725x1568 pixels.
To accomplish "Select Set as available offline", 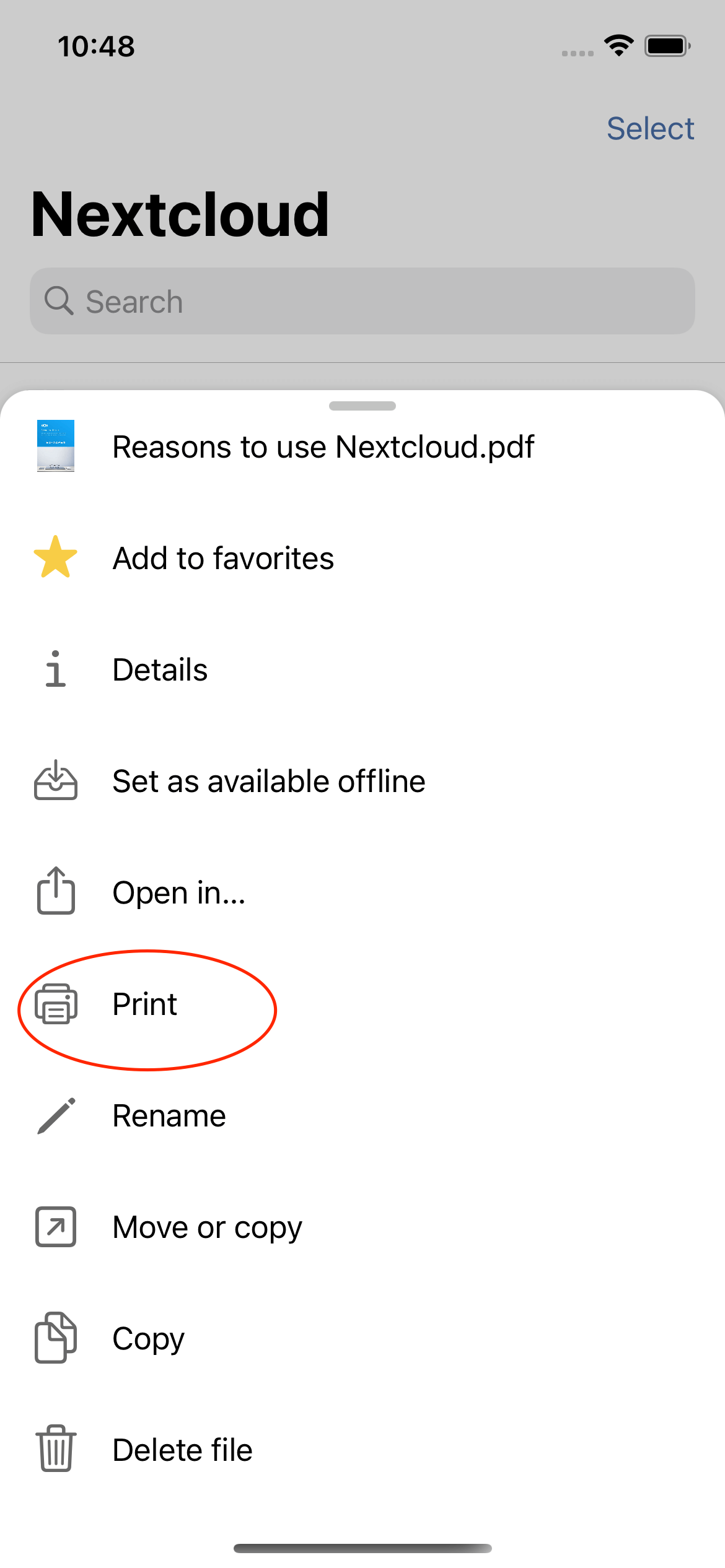I will [362, 781].
